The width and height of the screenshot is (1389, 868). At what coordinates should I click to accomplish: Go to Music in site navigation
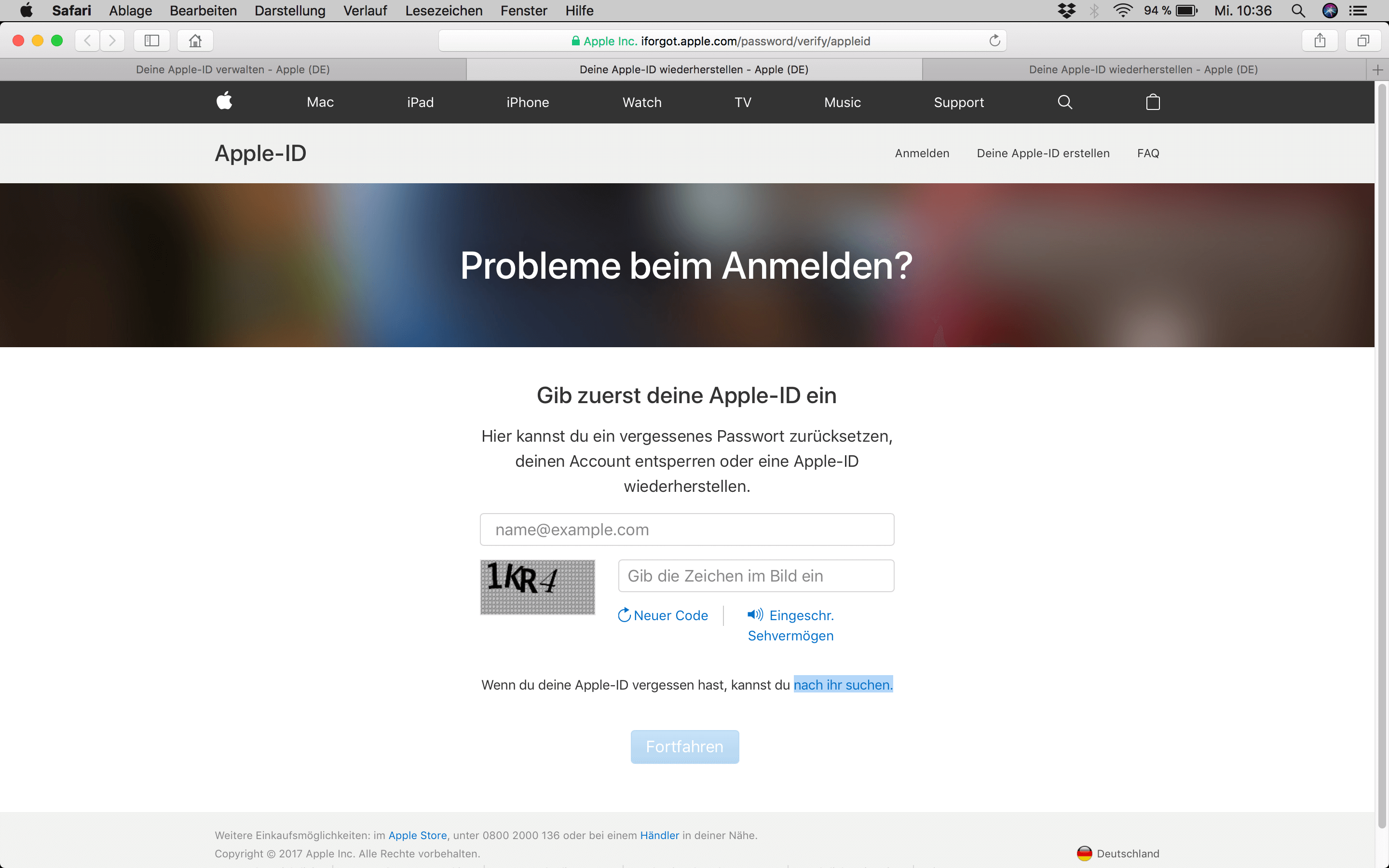[x=842, y=102]
